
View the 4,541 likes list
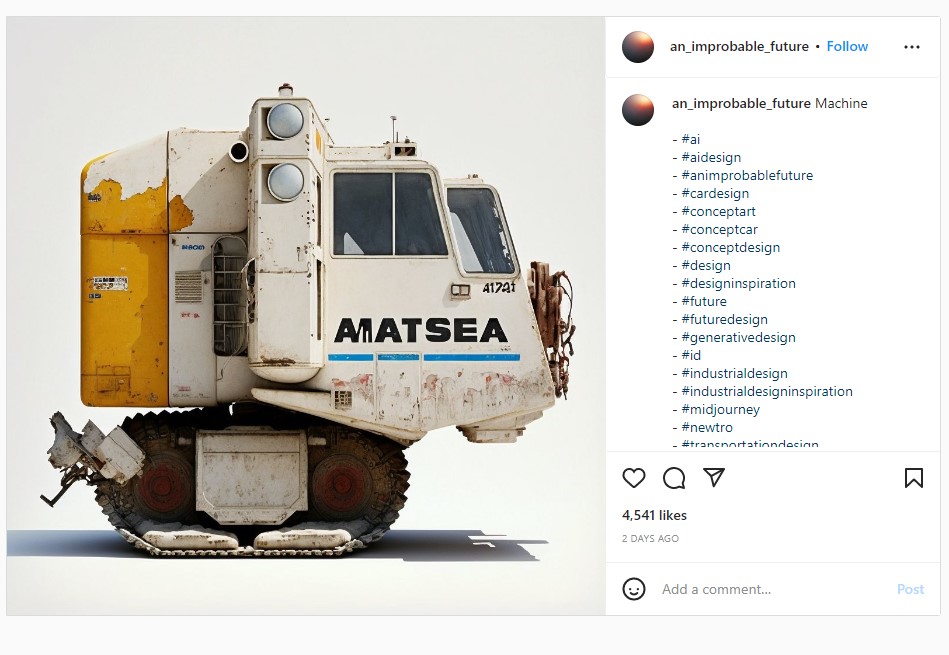tap(654, 515)
